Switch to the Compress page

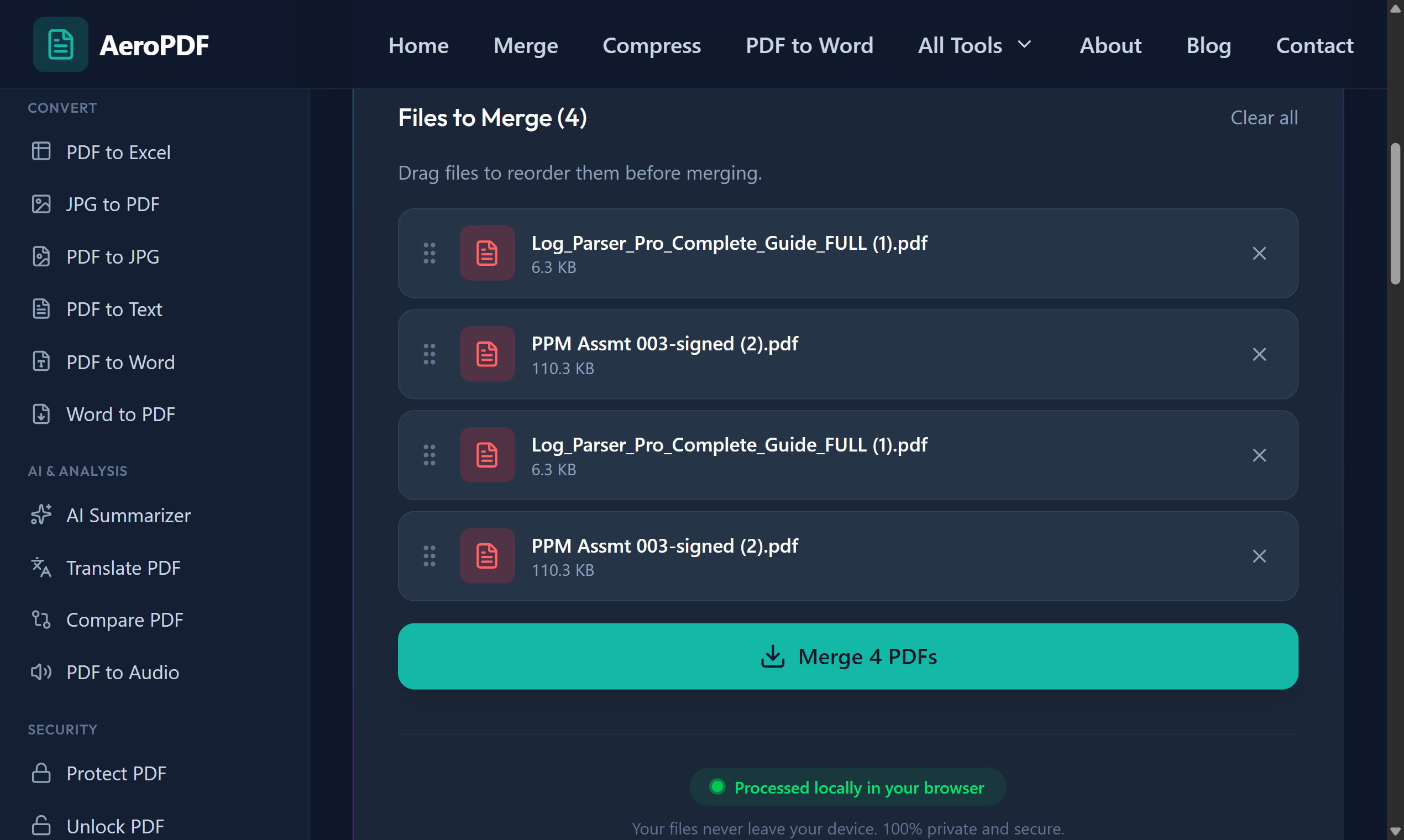tap(652, 45)
